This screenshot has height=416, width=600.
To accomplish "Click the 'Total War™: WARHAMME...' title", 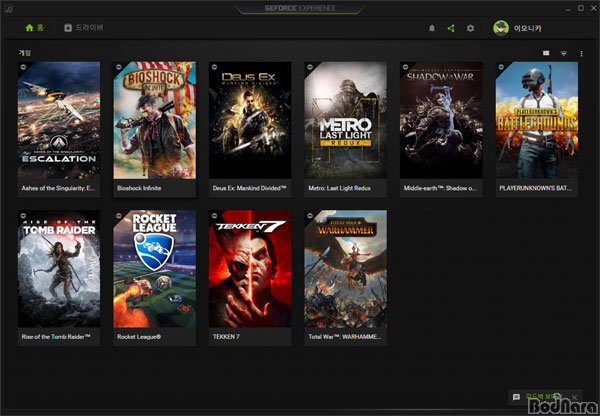I will pyautogui.click(x=345, y=337).
